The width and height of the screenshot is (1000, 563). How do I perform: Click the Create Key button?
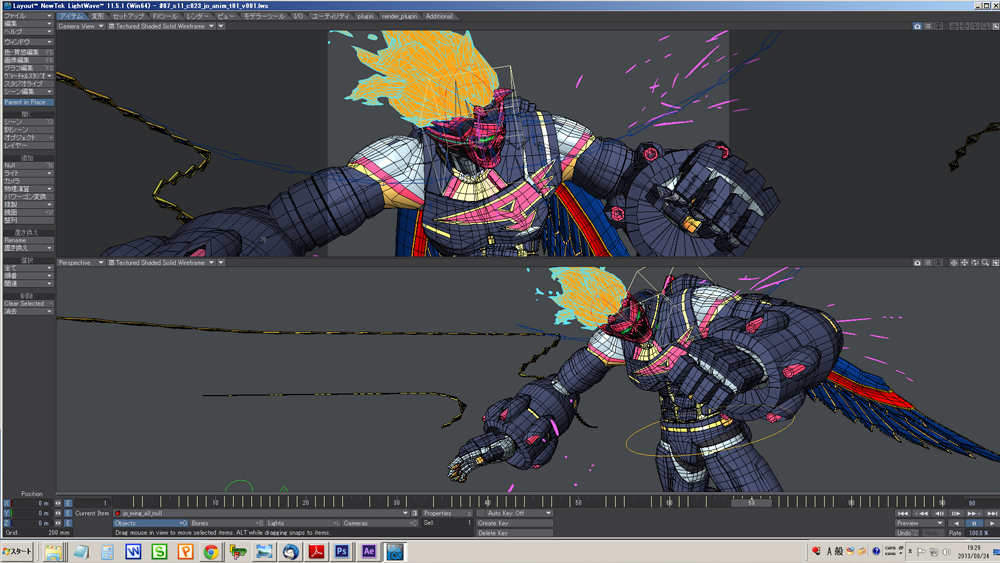(x=514, y=523)
